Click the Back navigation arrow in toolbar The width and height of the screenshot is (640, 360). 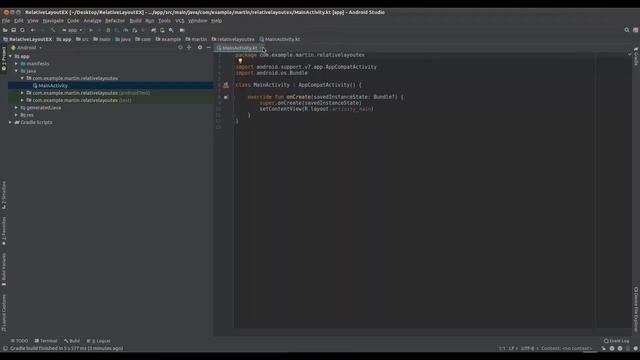33,30
